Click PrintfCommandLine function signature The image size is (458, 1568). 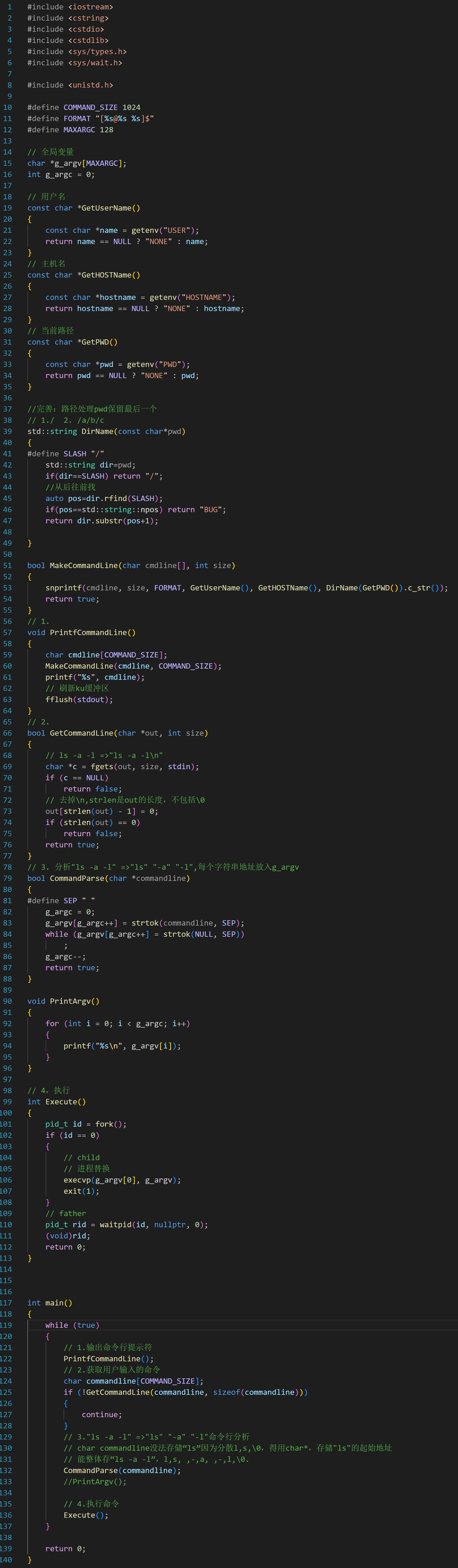[x=81, y=632]
